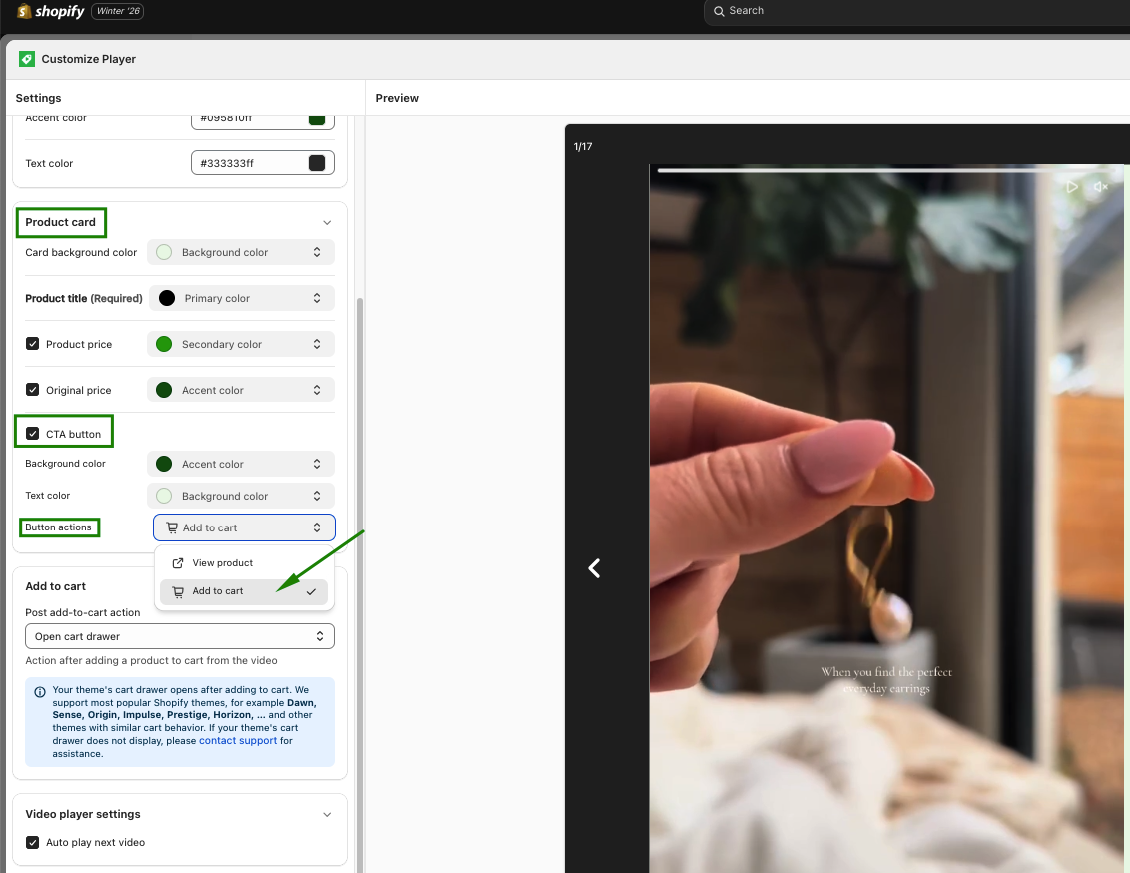Click the info icon in blue notice
Screen dimensions: 1130x873
[40, 692]
